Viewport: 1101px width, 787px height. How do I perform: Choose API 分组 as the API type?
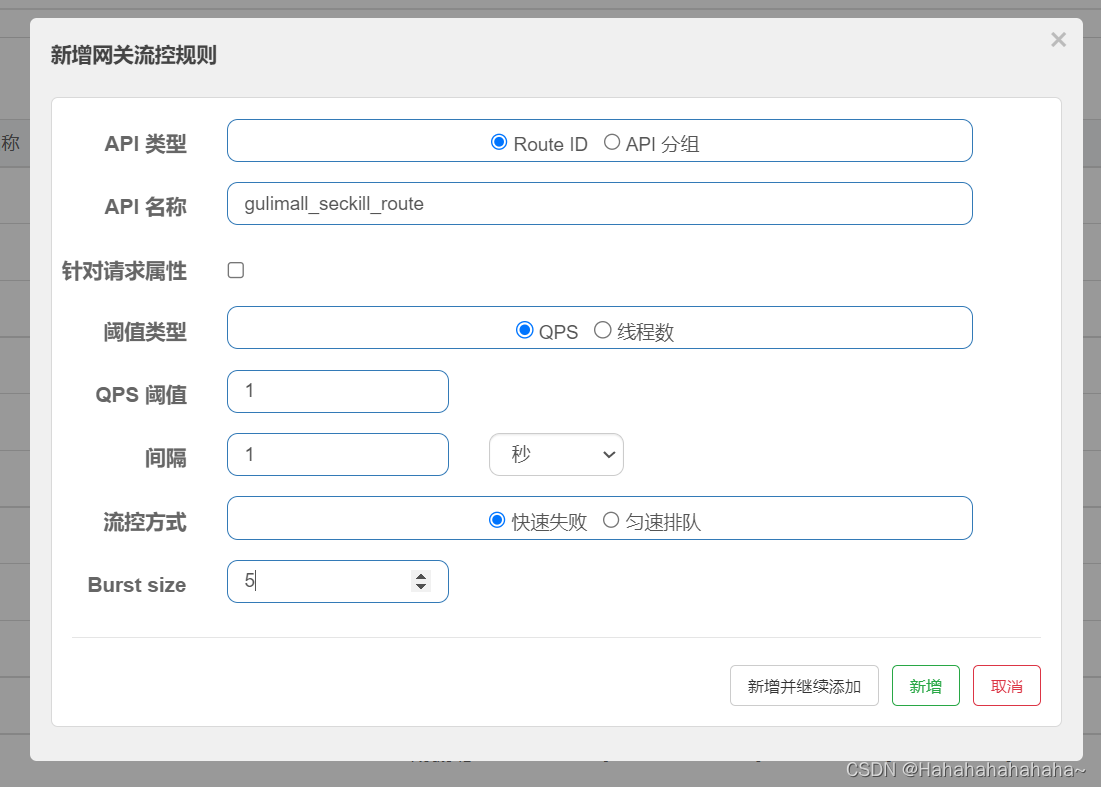coord(611,142)
